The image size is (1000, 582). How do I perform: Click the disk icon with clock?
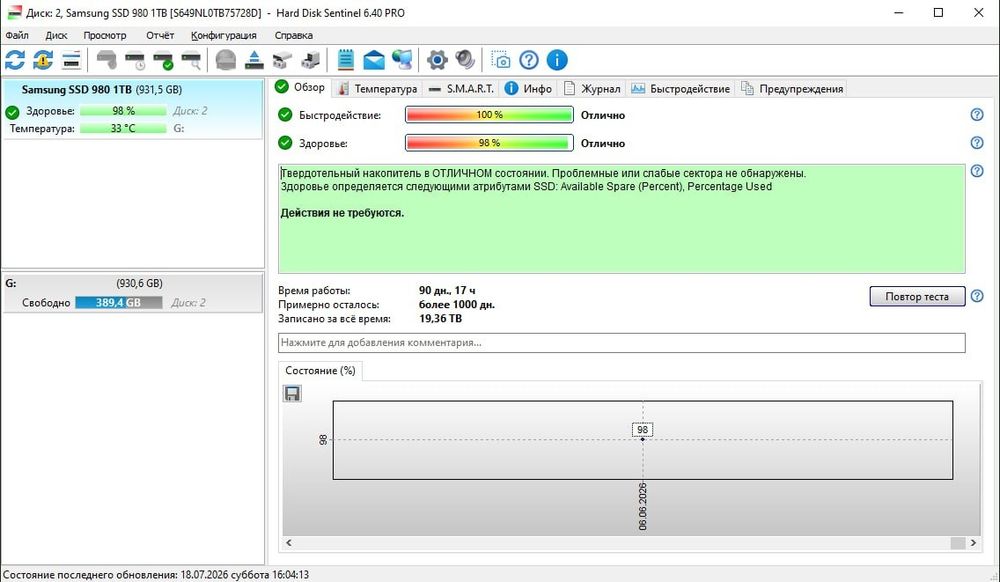coord(135,61)
